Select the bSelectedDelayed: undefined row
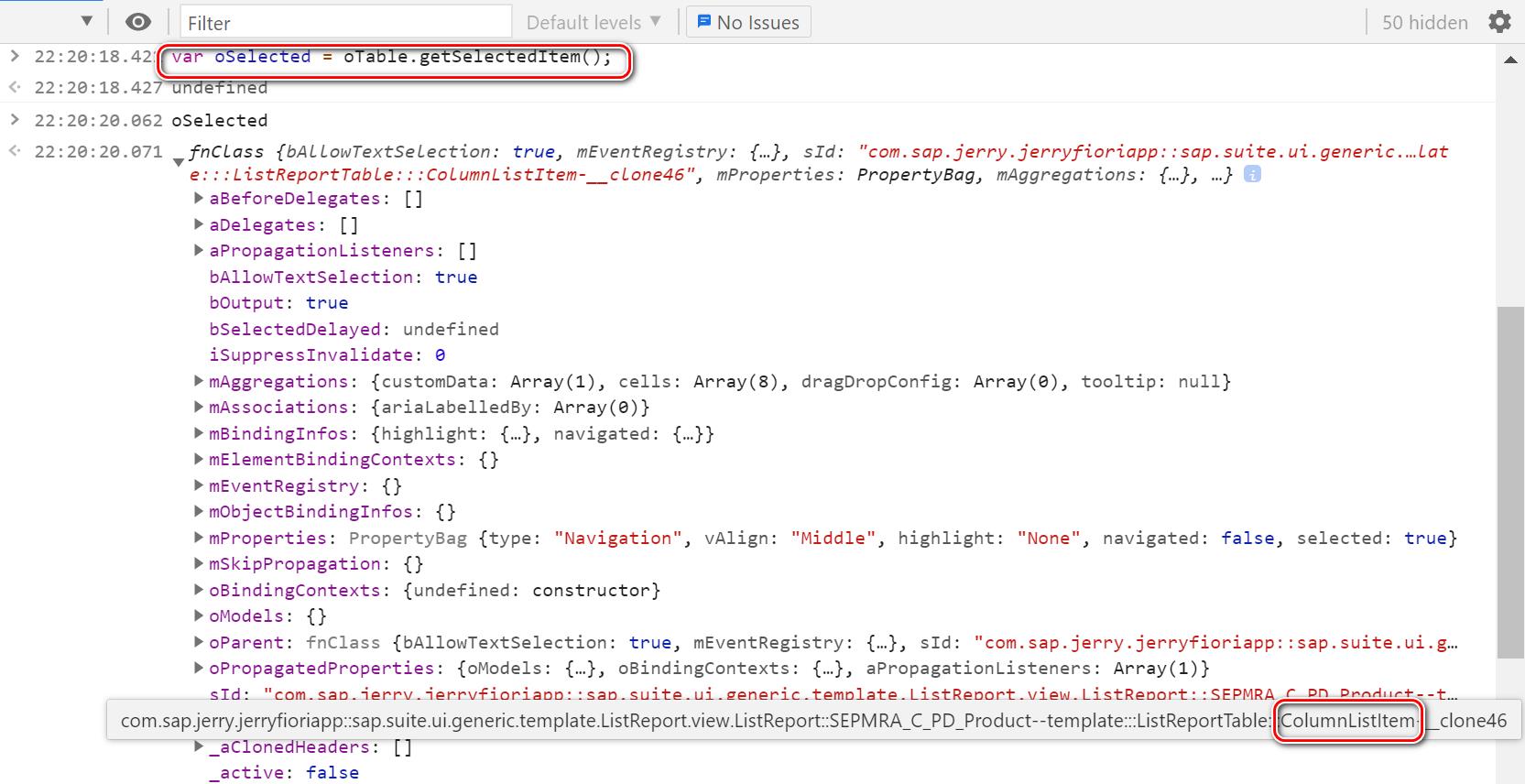1525x784 pixels. coord(354,329)
